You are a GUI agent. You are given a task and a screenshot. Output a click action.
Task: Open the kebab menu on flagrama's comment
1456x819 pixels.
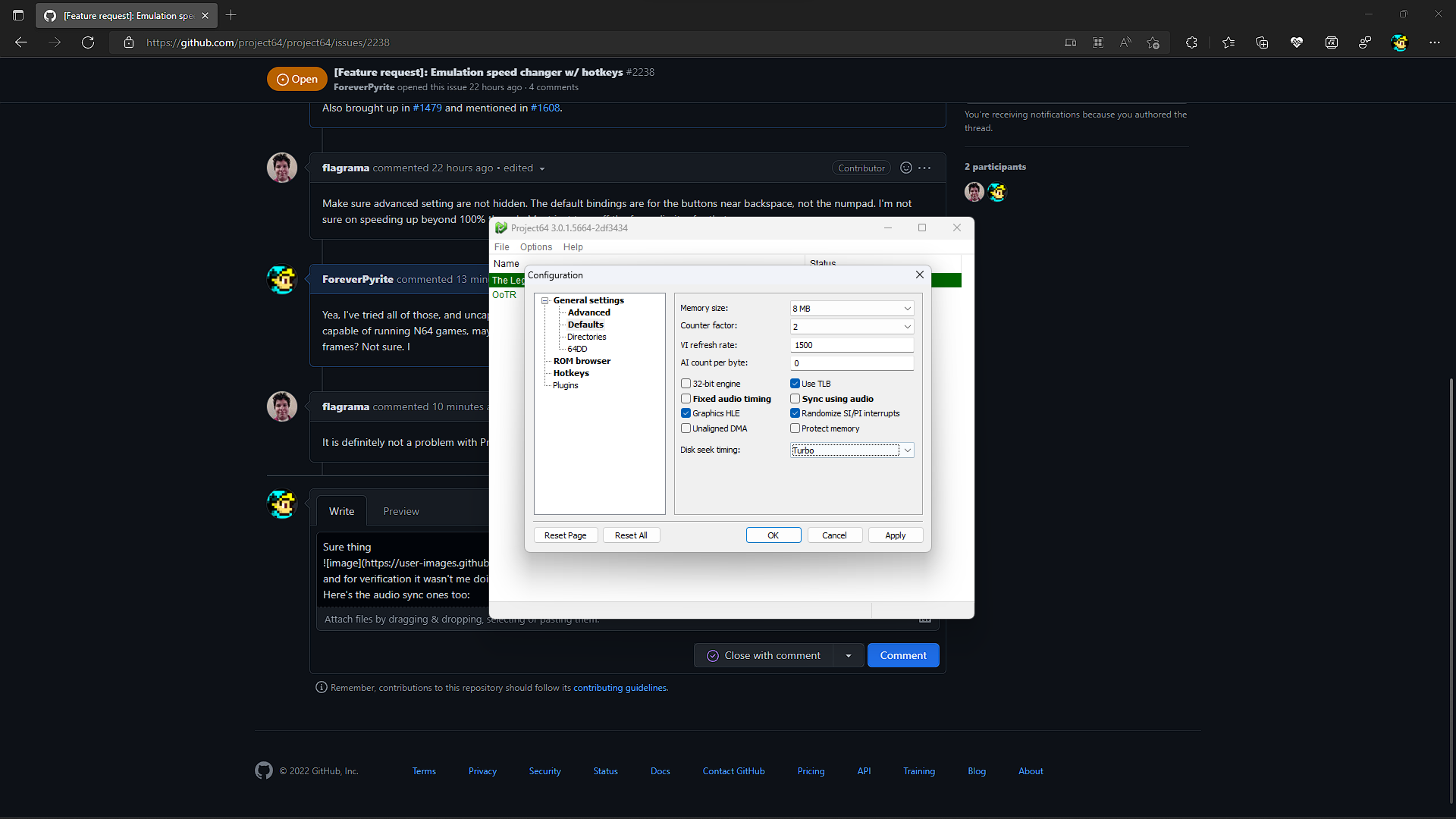(924, 168)
